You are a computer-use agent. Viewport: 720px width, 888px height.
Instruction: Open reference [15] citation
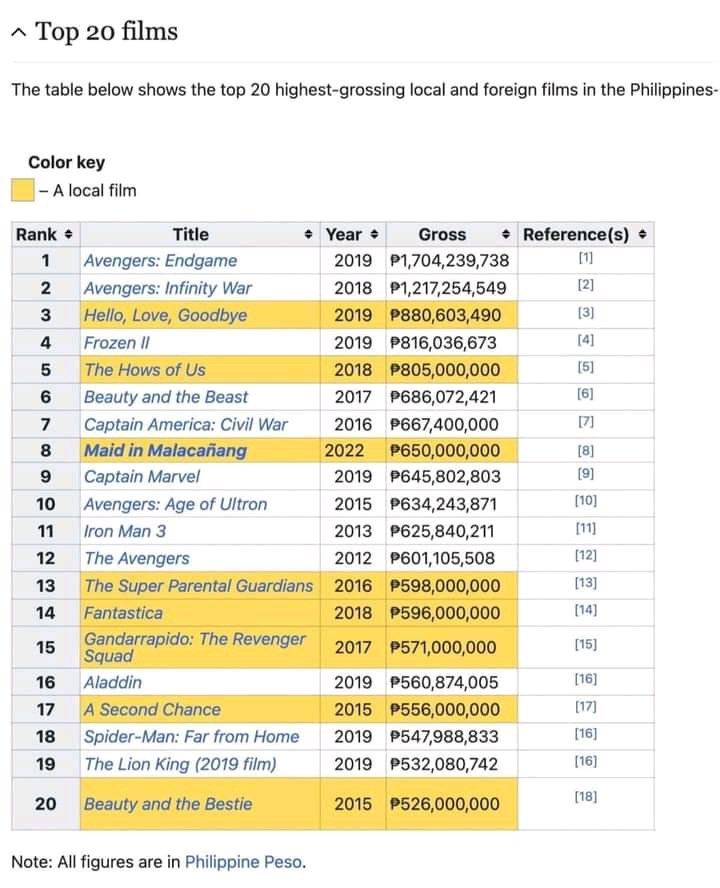pos(586,644)
